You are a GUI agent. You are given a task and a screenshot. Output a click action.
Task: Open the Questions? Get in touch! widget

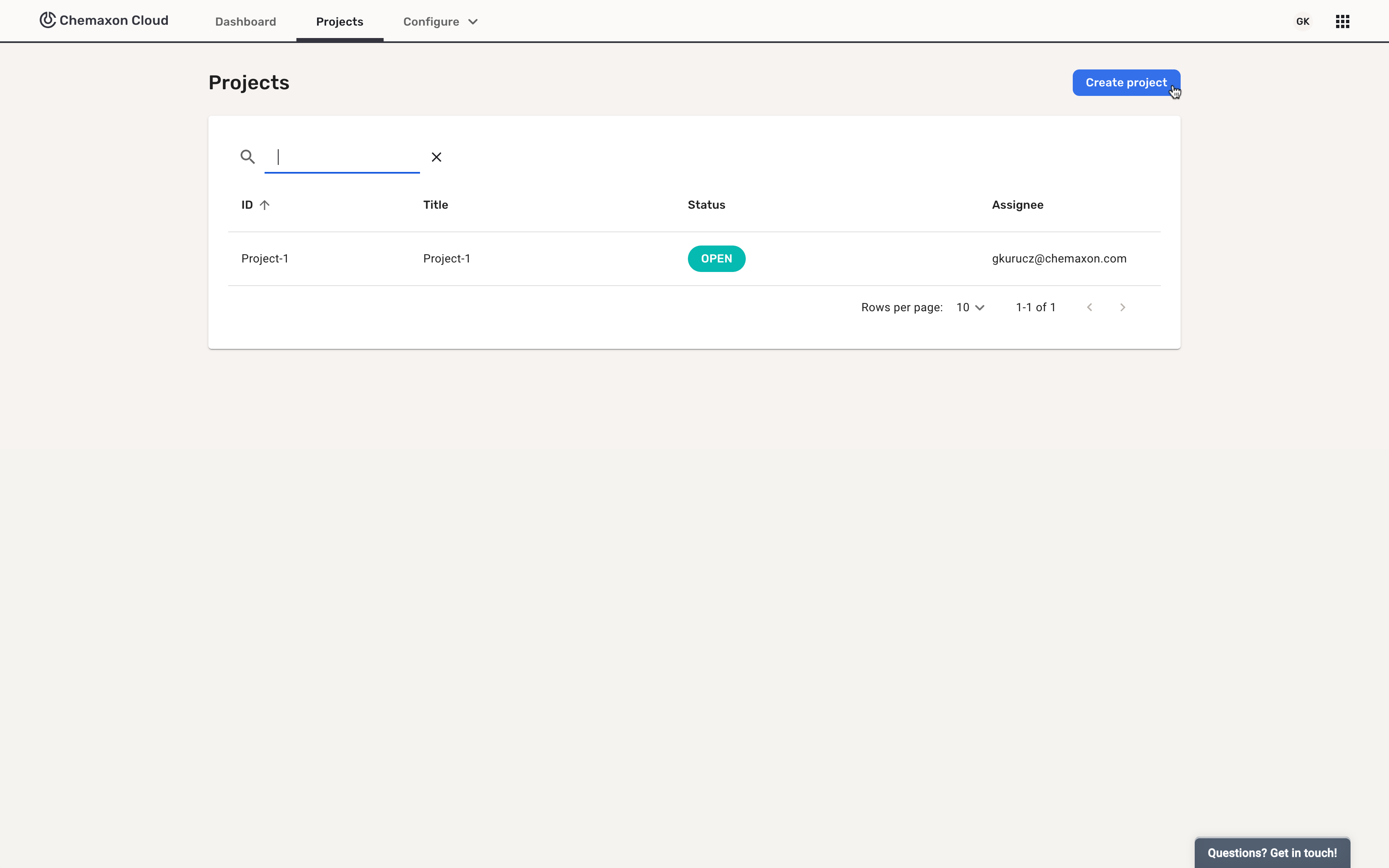tap(1272, 852)
